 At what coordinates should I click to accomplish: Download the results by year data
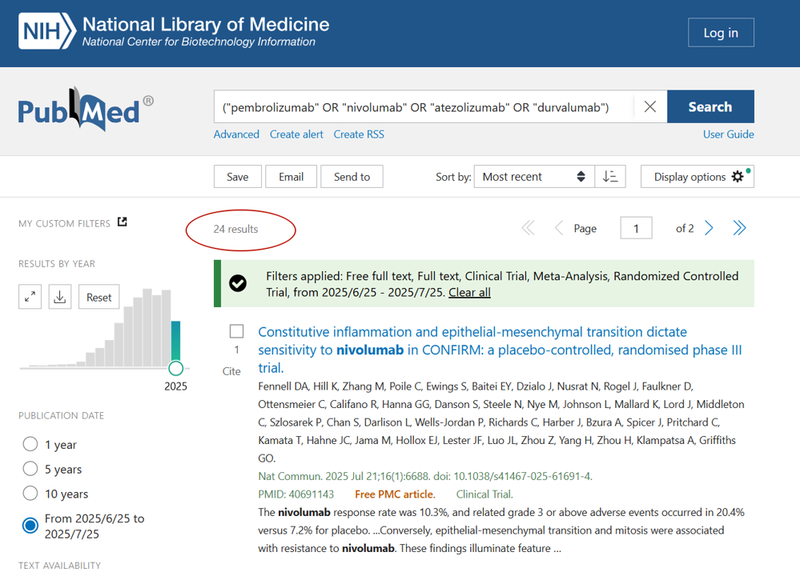pos(60,297)
